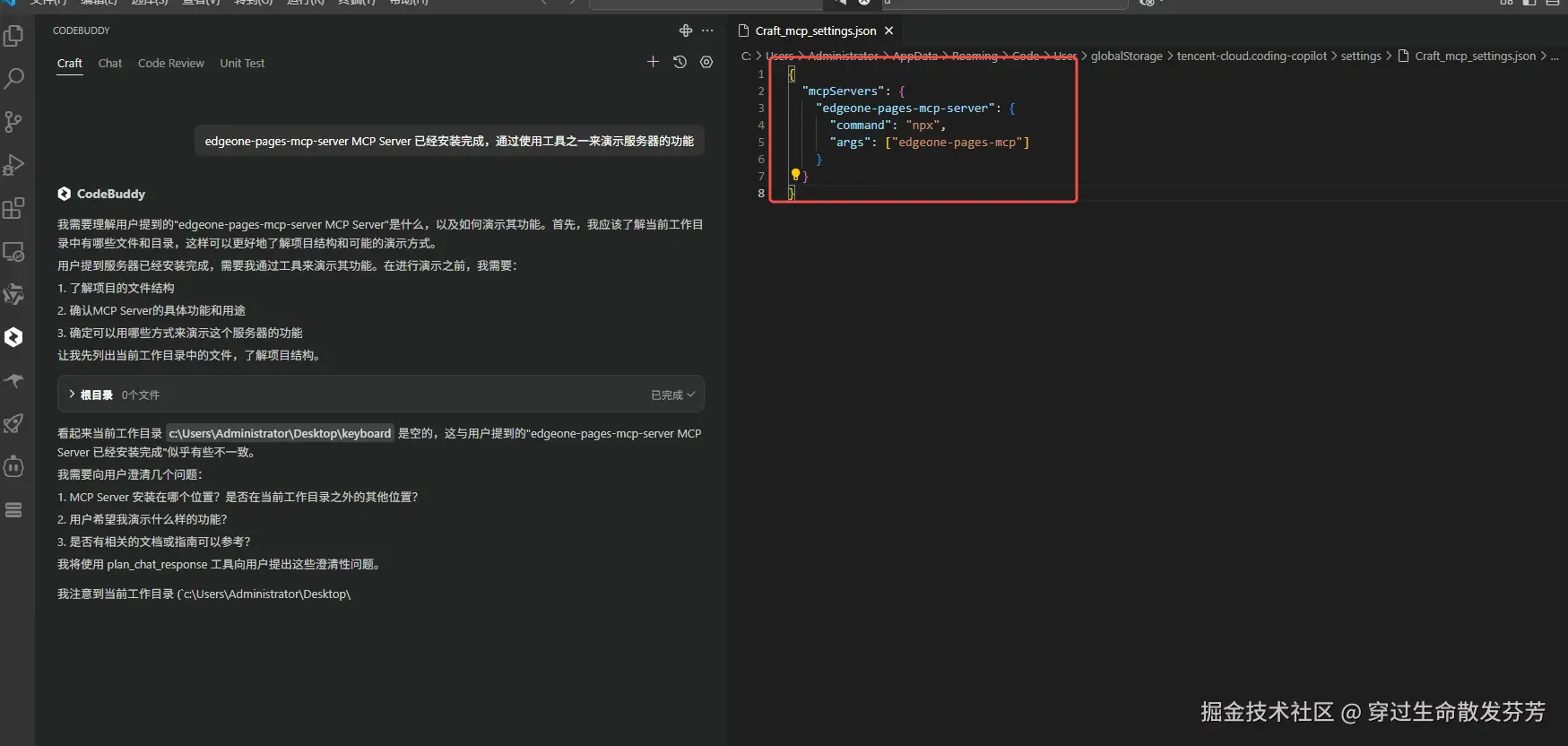Click the line starting 我注意到当前工作目录
This screenshot has width=1568, height=746.
pos(204,594)
